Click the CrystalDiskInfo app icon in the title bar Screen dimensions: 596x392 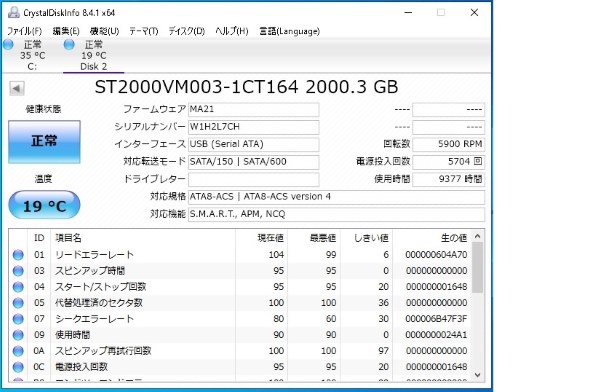tap(14, 12)
